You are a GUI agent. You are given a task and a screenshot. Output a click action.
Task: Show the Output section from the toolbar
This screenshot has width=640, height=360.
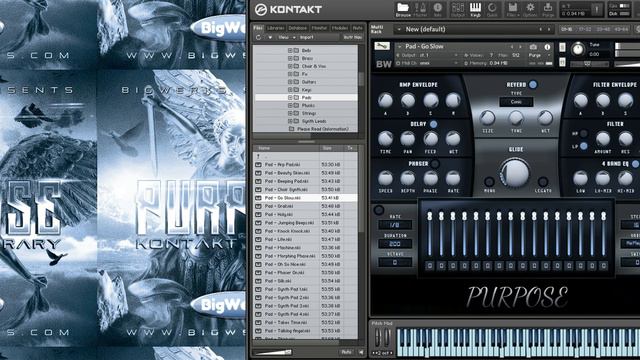point(458,10)
